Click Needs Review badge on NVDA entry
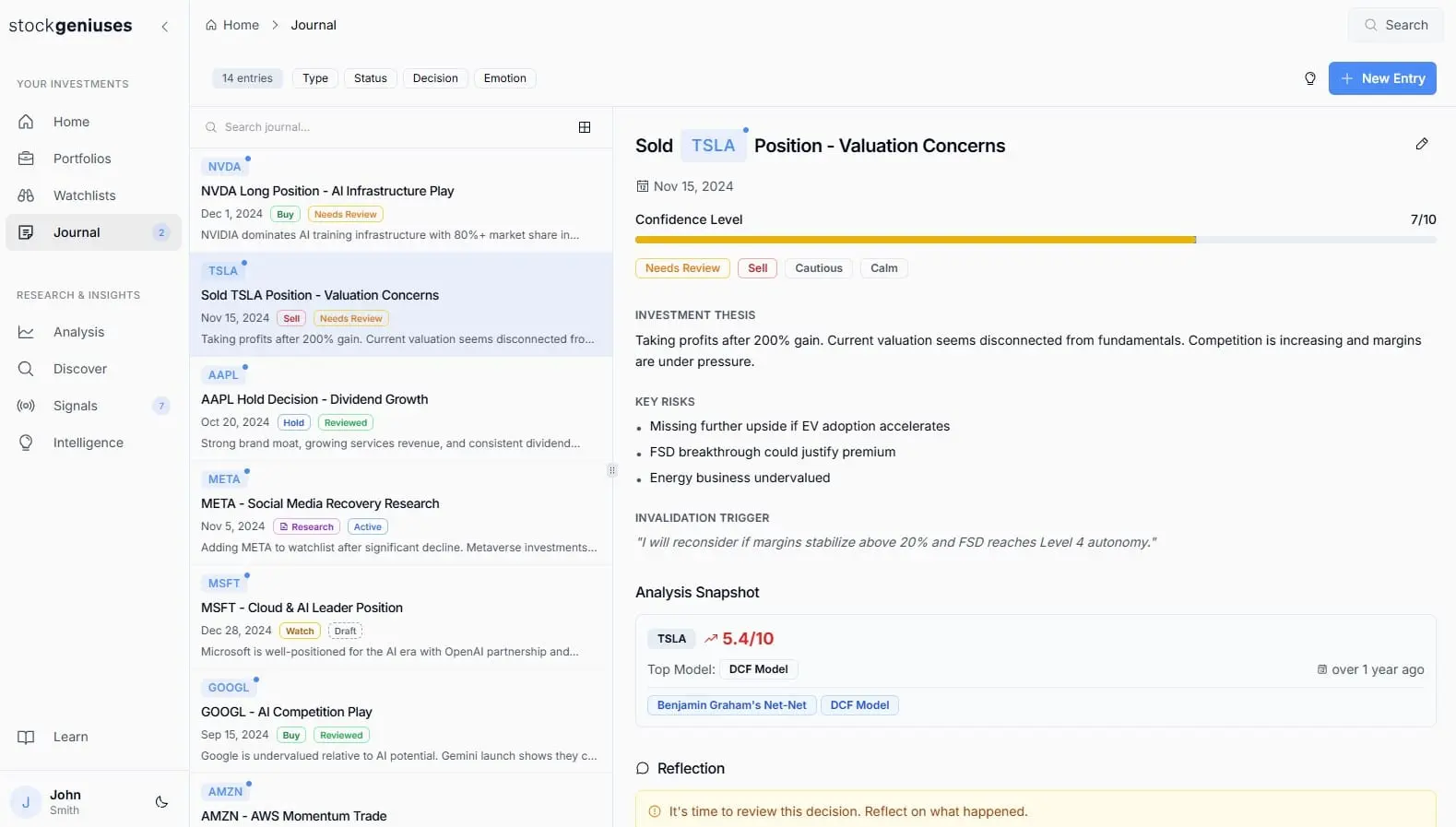Screen dimensions: 1456x827 346,214
